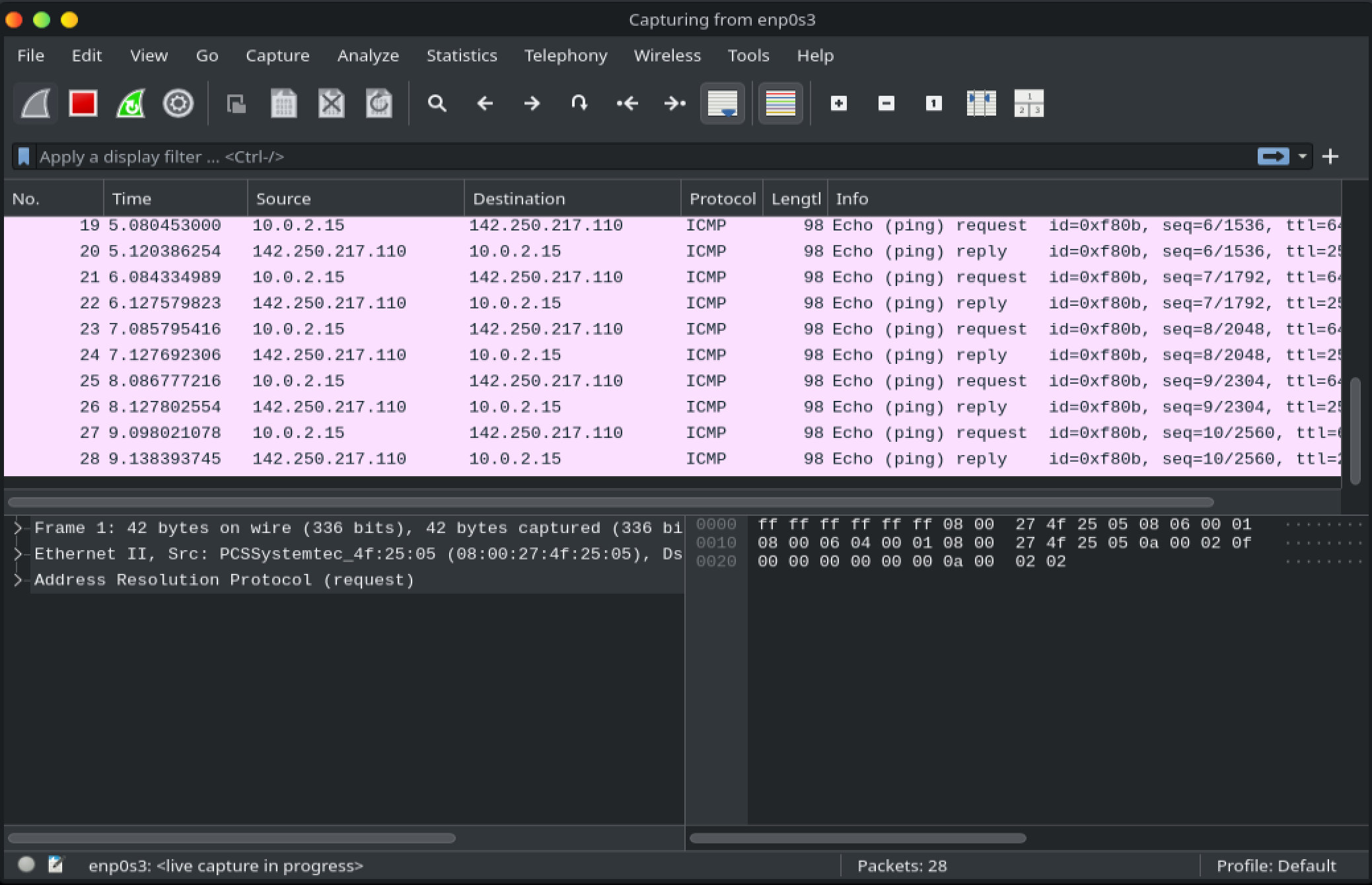This screenshot has height=885, width=1372.
Task: Jump to first packet icon
Action: [627, 104]
